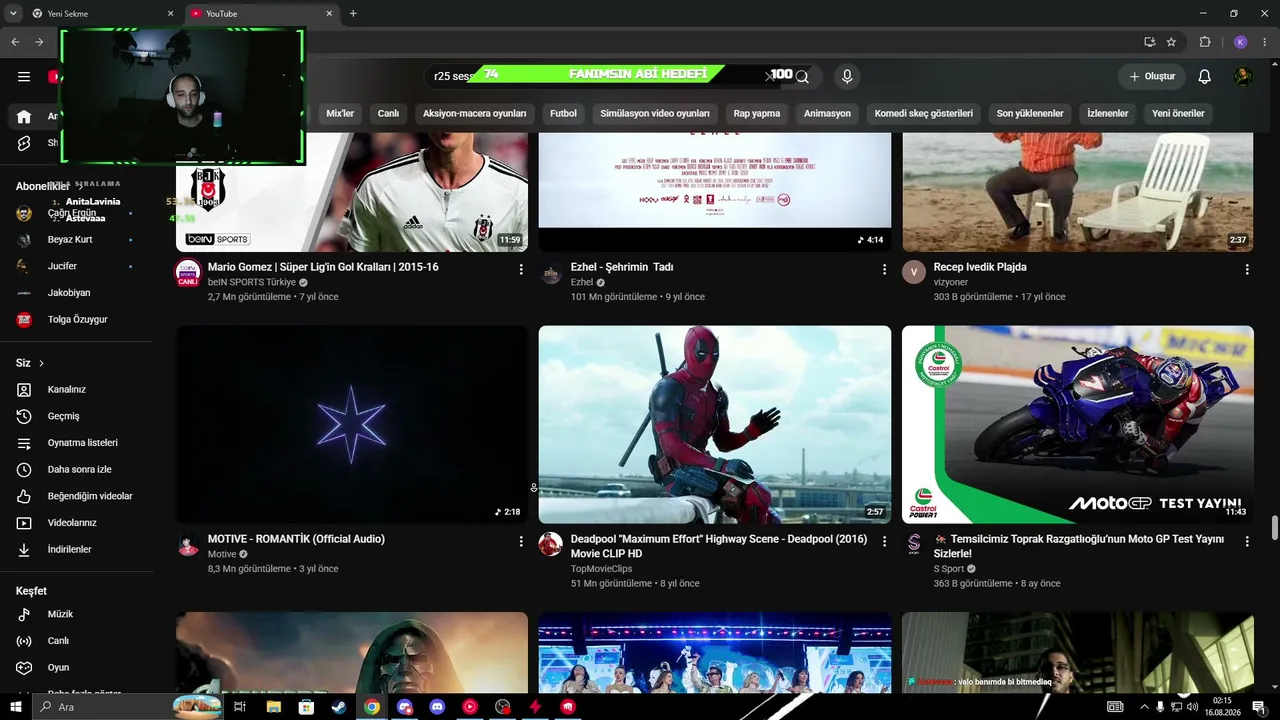Select the İzlenenler filter chip
This screenshot has height=720, width=1280.
coord(1108,114)
